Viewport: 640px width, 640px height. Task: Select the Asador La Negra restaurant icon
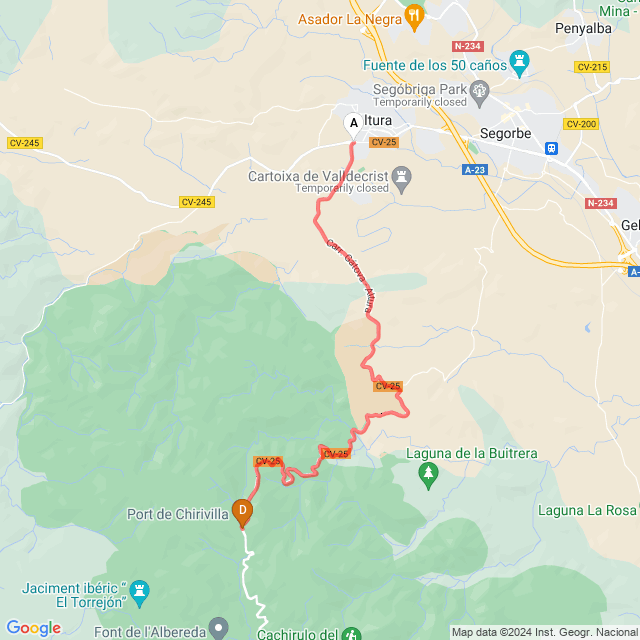414,18
